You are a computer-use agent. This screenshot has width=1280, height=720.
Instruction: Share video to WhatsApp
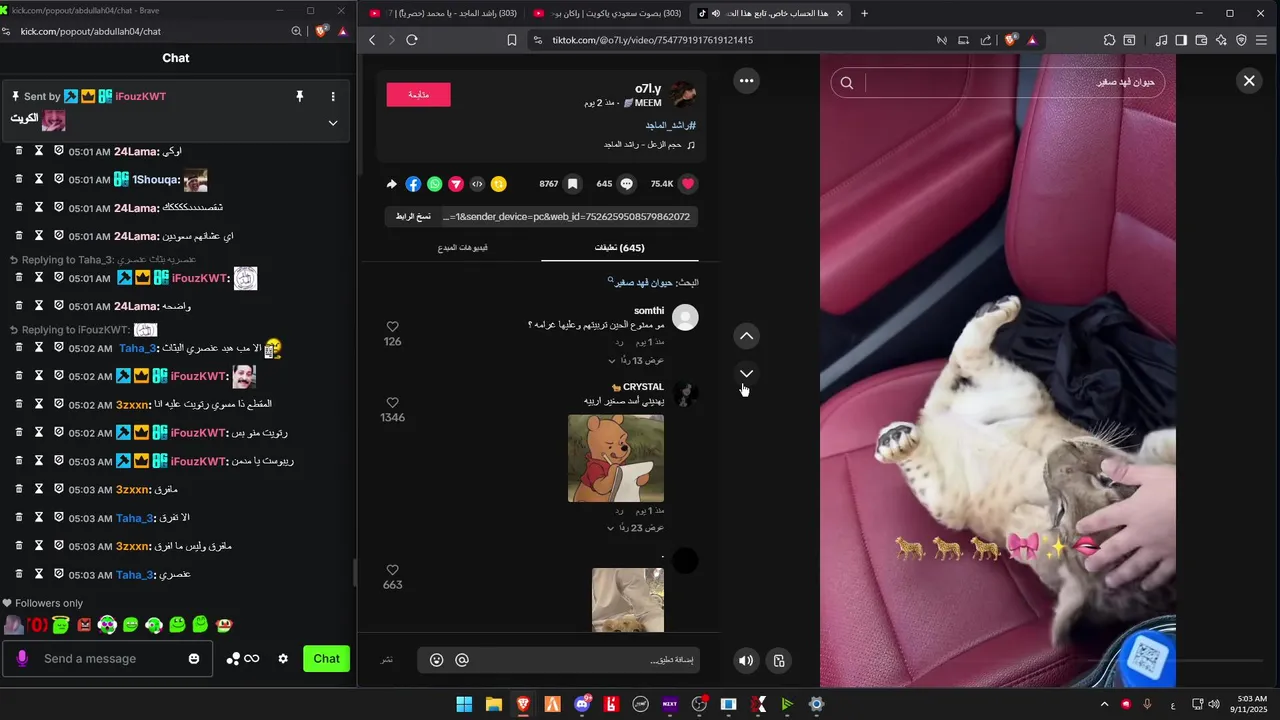coord(434,184)
